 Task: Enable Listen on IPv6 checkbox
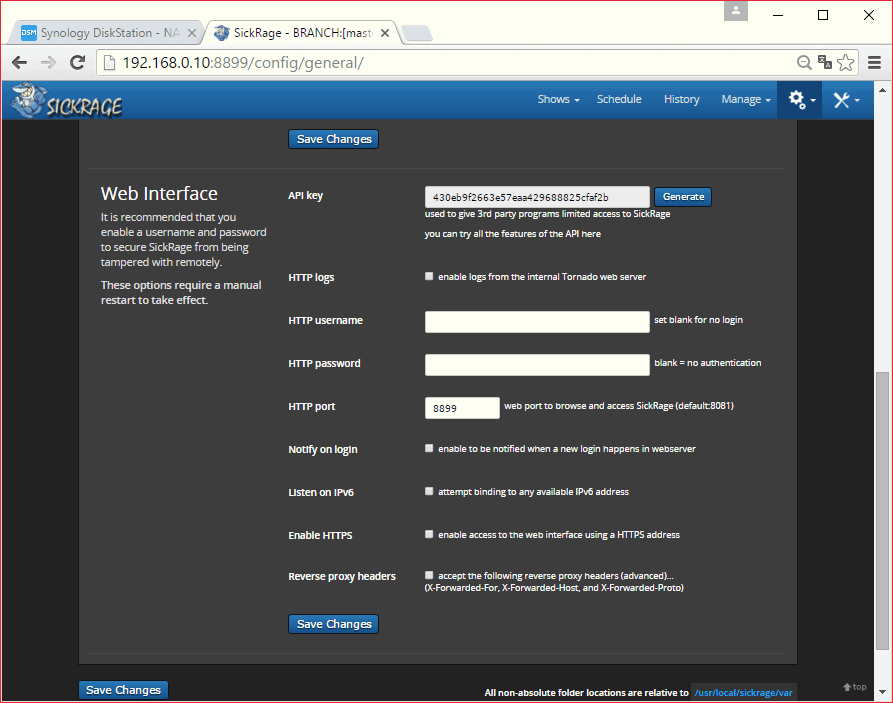point(429,491)
